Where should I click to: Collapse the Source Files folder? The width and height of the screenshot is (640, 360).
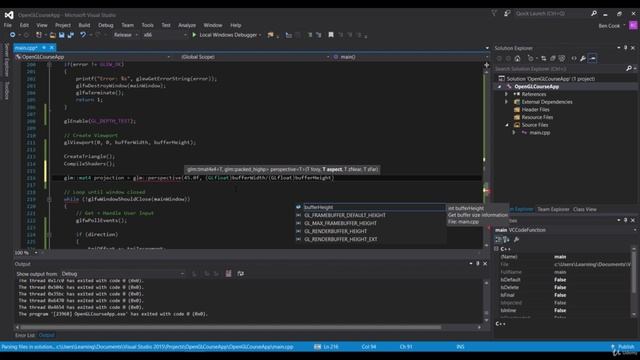(507, 125)
